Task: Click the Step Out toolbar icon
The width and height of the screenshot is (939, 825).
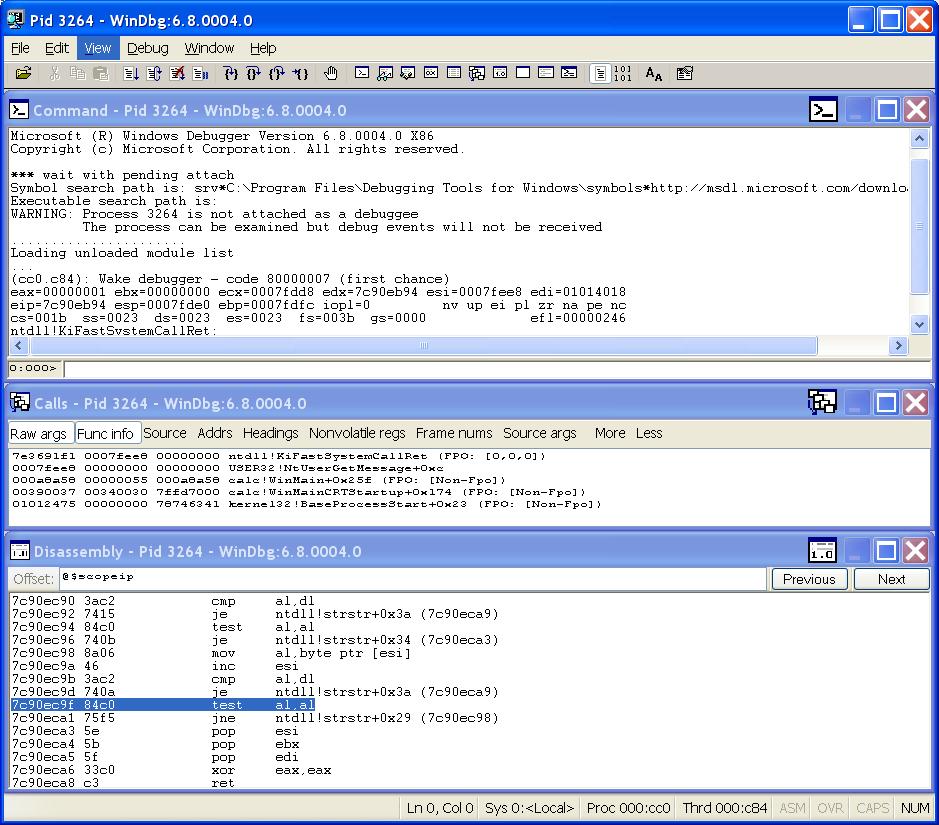Action: (x=277, y=74)
